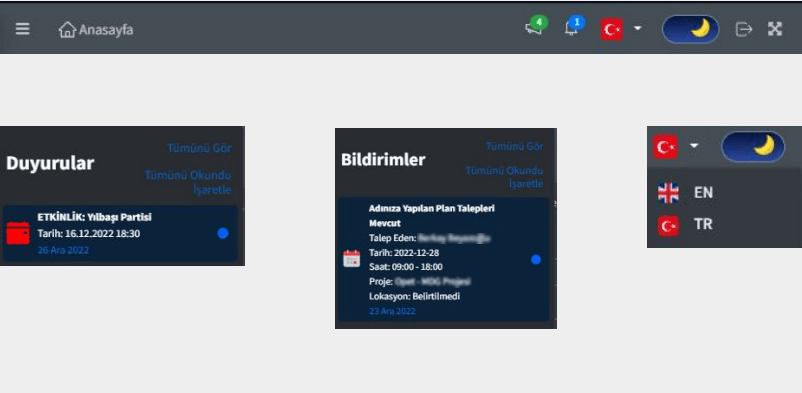This screenshot has width=802, height=393.
Task: Toggle the moon switch in language panel
Action: [x=752, y=146]
